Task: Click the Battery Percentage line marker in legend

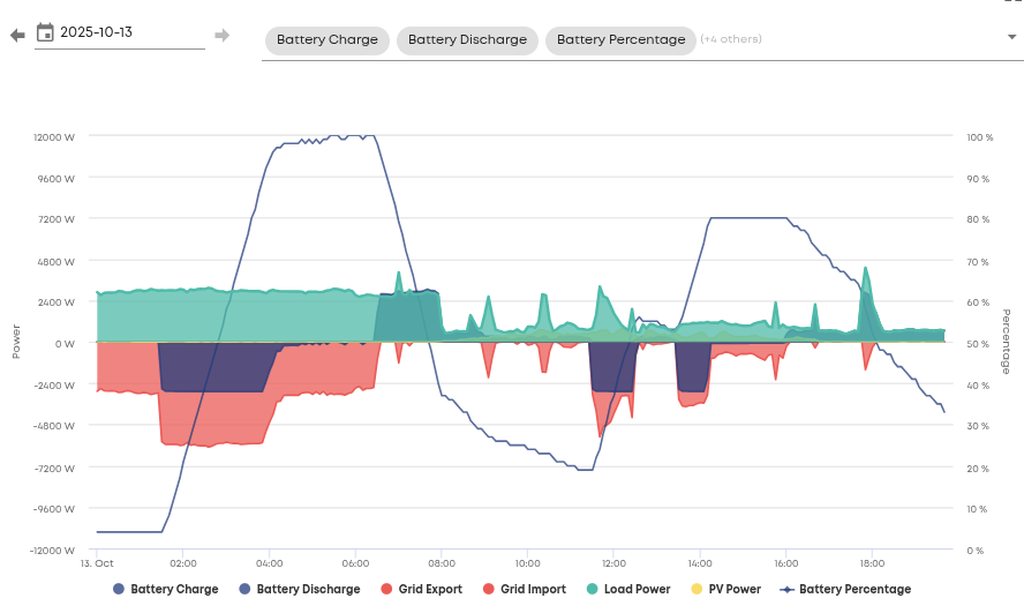Action: [789, 589]
